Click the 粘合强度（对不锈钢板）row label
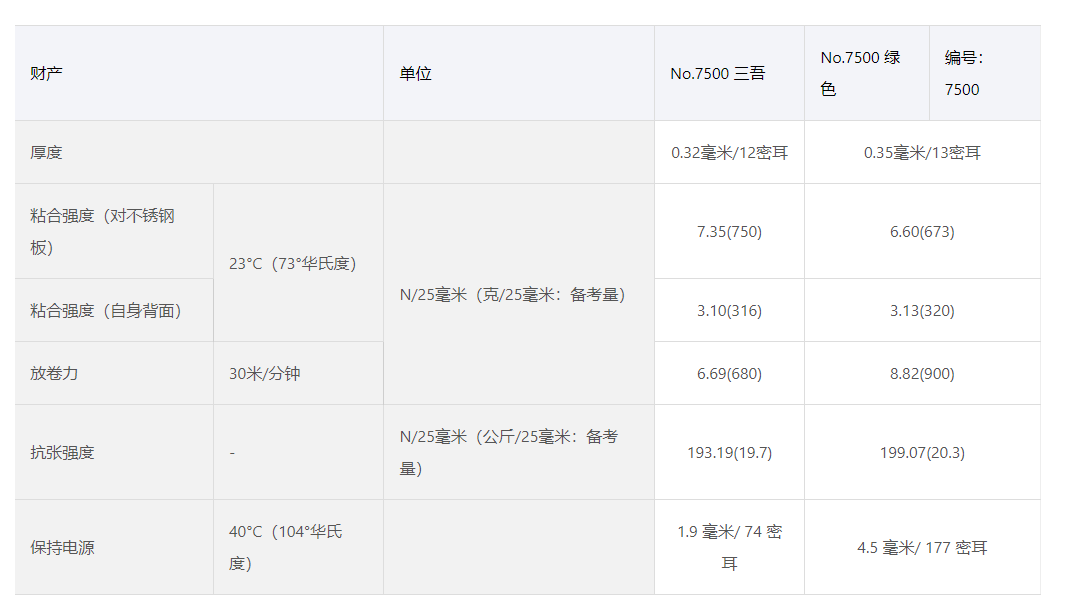 [103, 231]
